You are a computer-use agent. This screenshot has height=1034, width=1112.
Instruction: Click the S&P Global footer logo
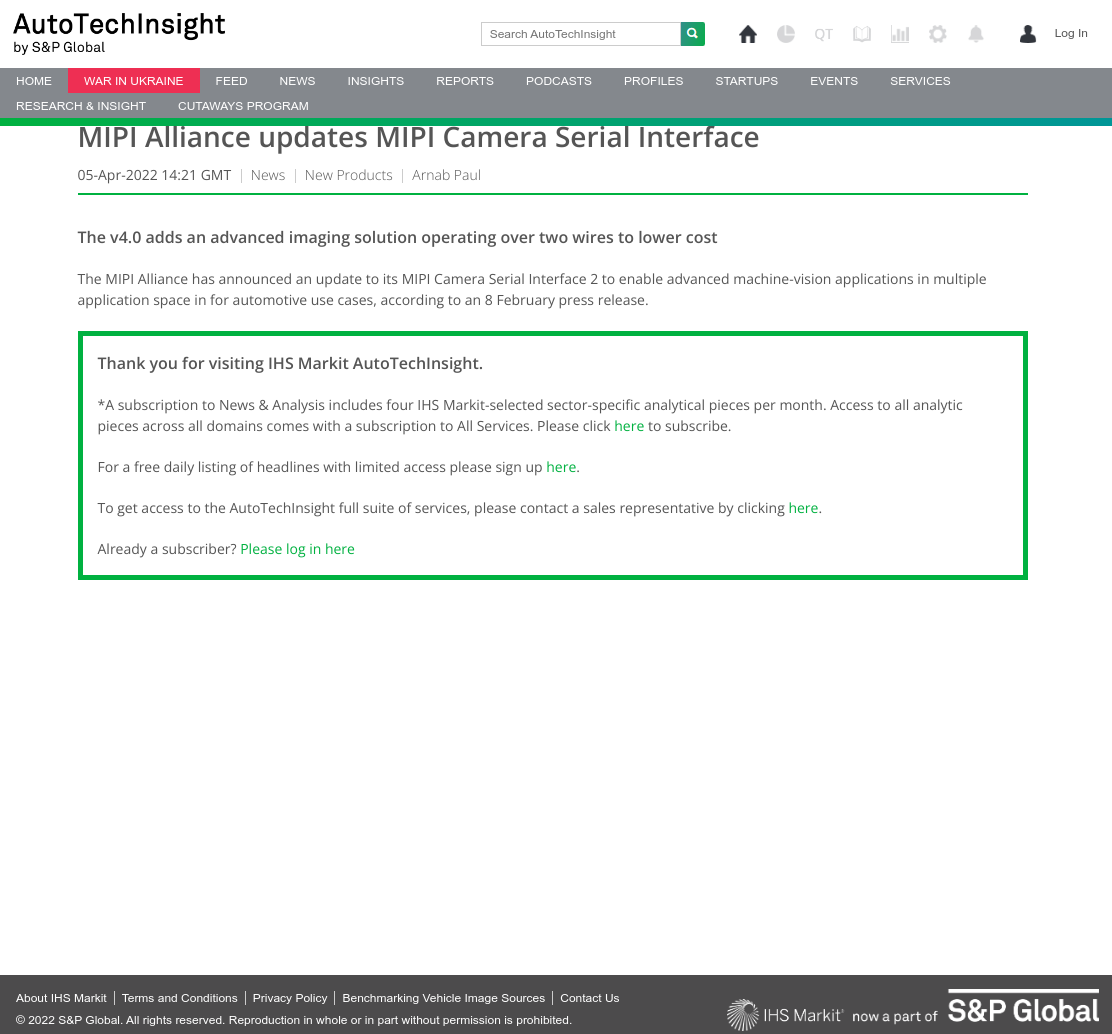(1023, 1008)
